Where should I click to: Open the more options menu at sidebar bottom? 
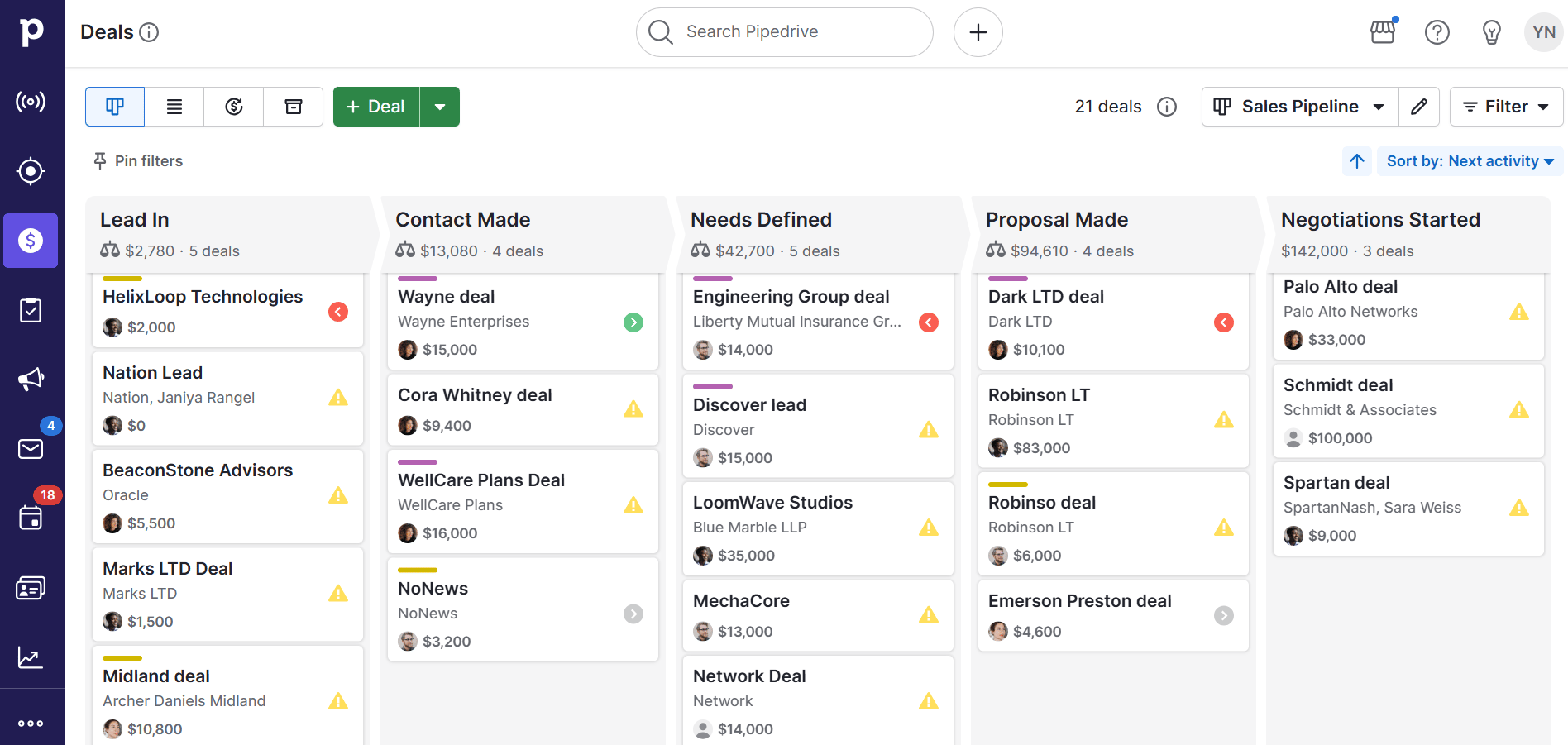(31, 723)
